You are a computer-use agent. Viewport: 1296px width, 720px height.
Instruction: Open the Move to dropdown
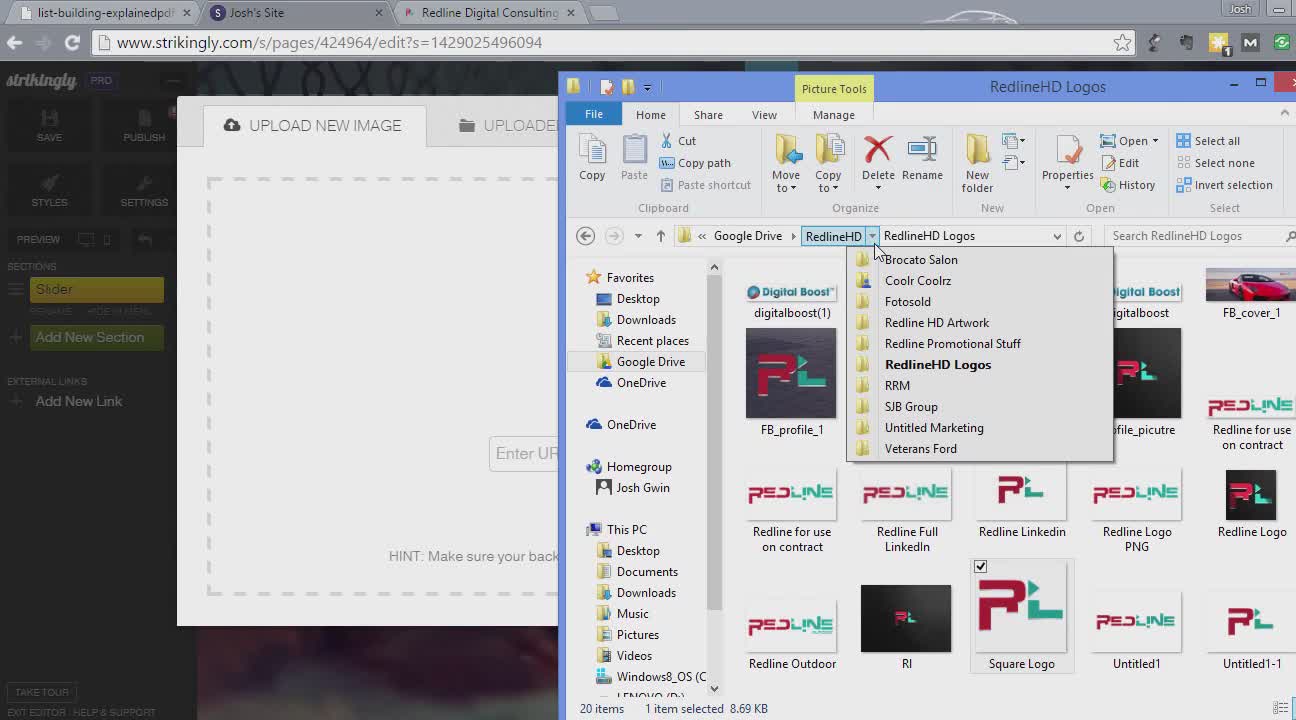coord(786,182)
